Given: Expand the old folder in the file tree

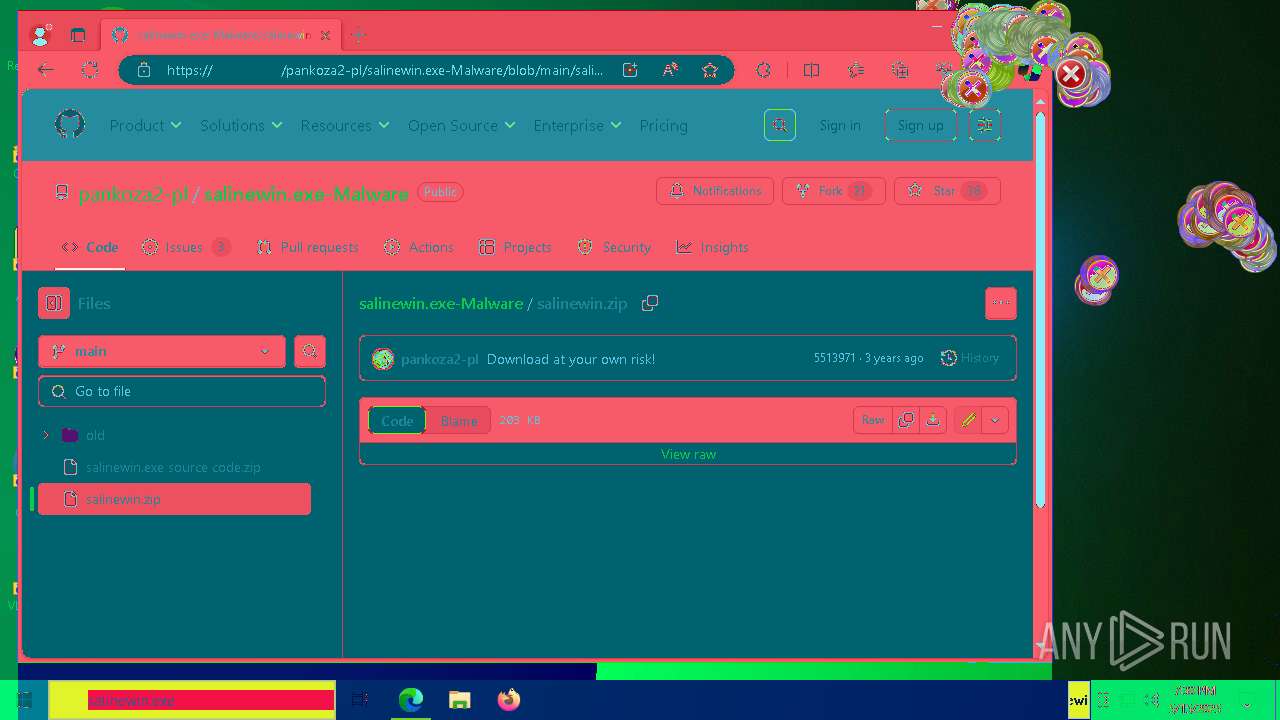Looking at the screenshot, I should point(46,435).
